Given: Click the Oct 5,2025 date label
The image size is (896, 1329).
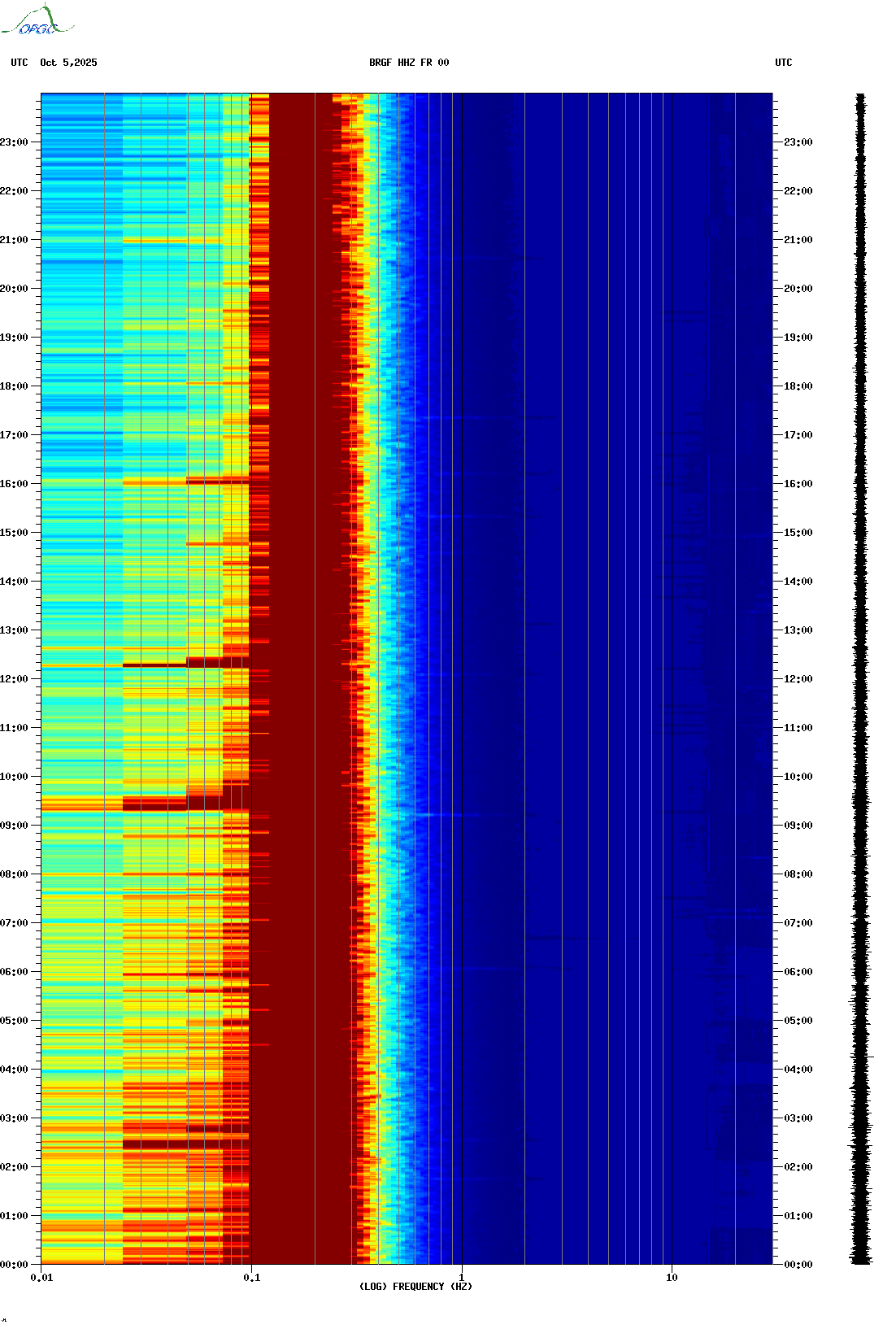Looking at the screenshot, I should tap(68, 63).
